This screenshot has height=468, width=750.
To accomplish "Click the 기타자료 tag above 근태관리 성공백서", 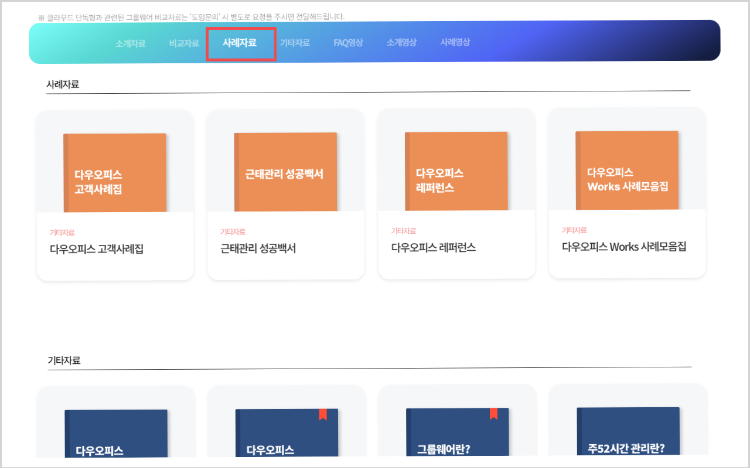I will pos(232,232).
